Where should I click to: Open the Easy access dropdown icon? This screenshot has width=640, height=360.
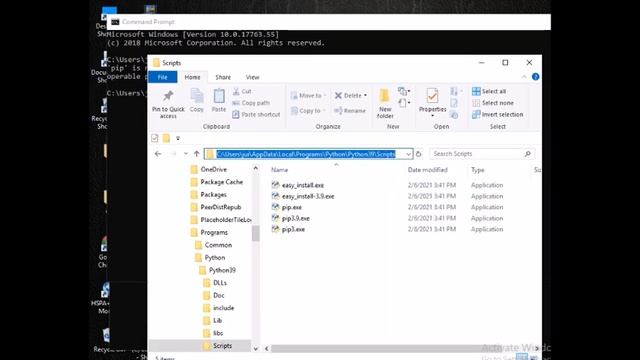[x=404, y=103]
